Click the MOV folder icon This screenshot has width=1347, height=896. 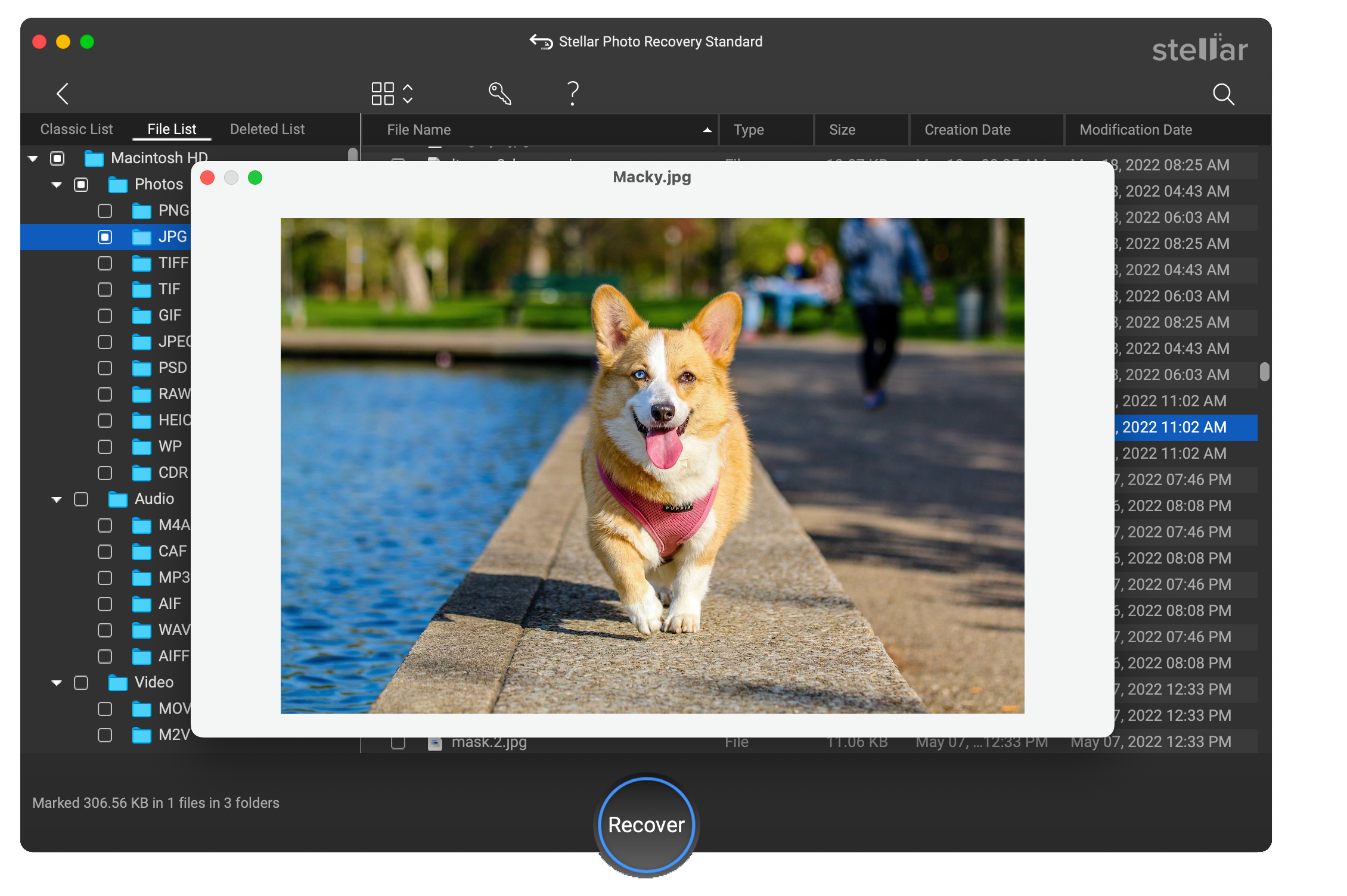(x=142, y=709)
